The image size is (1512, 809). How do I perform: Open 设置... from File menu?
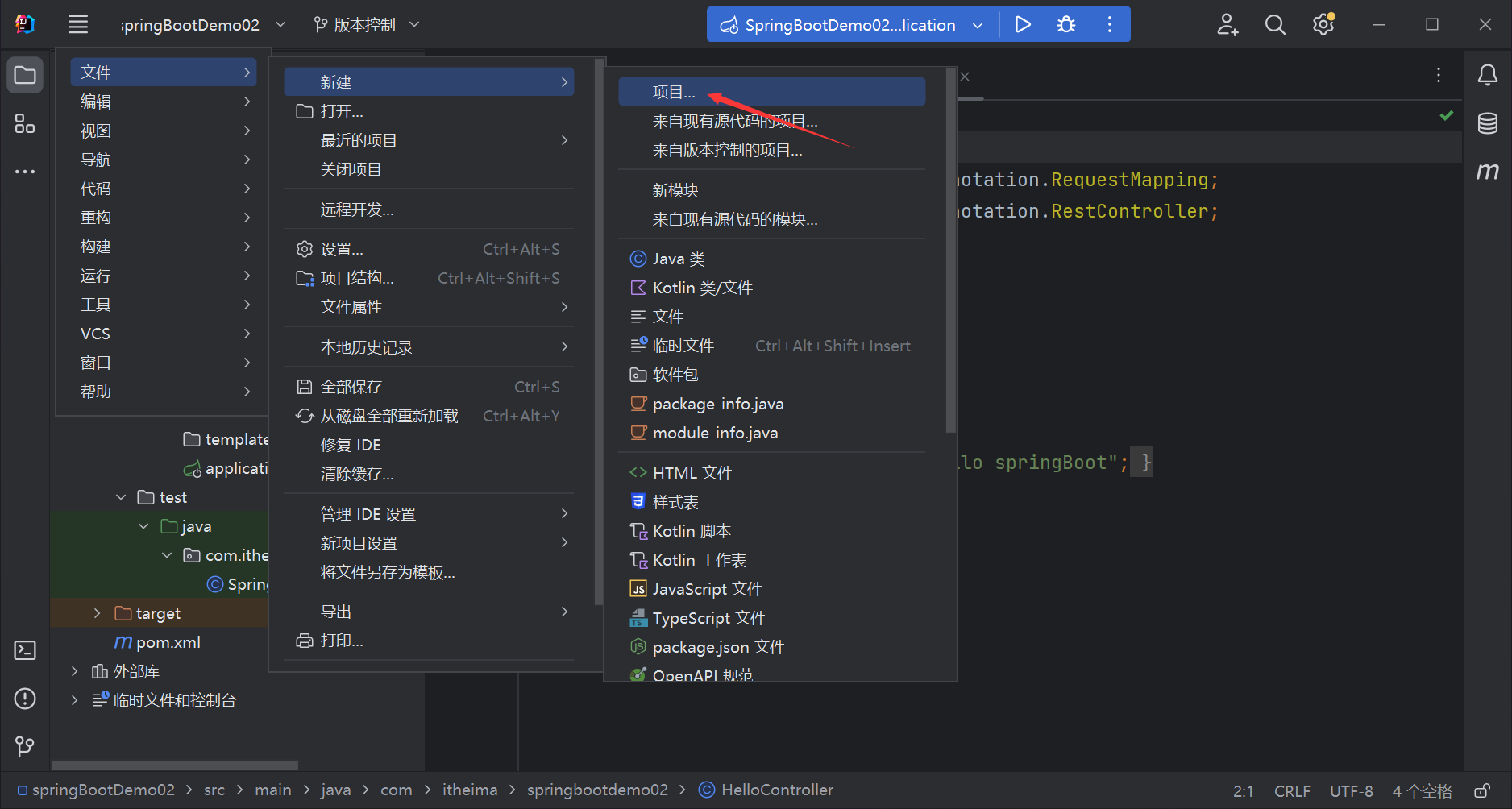429,249
